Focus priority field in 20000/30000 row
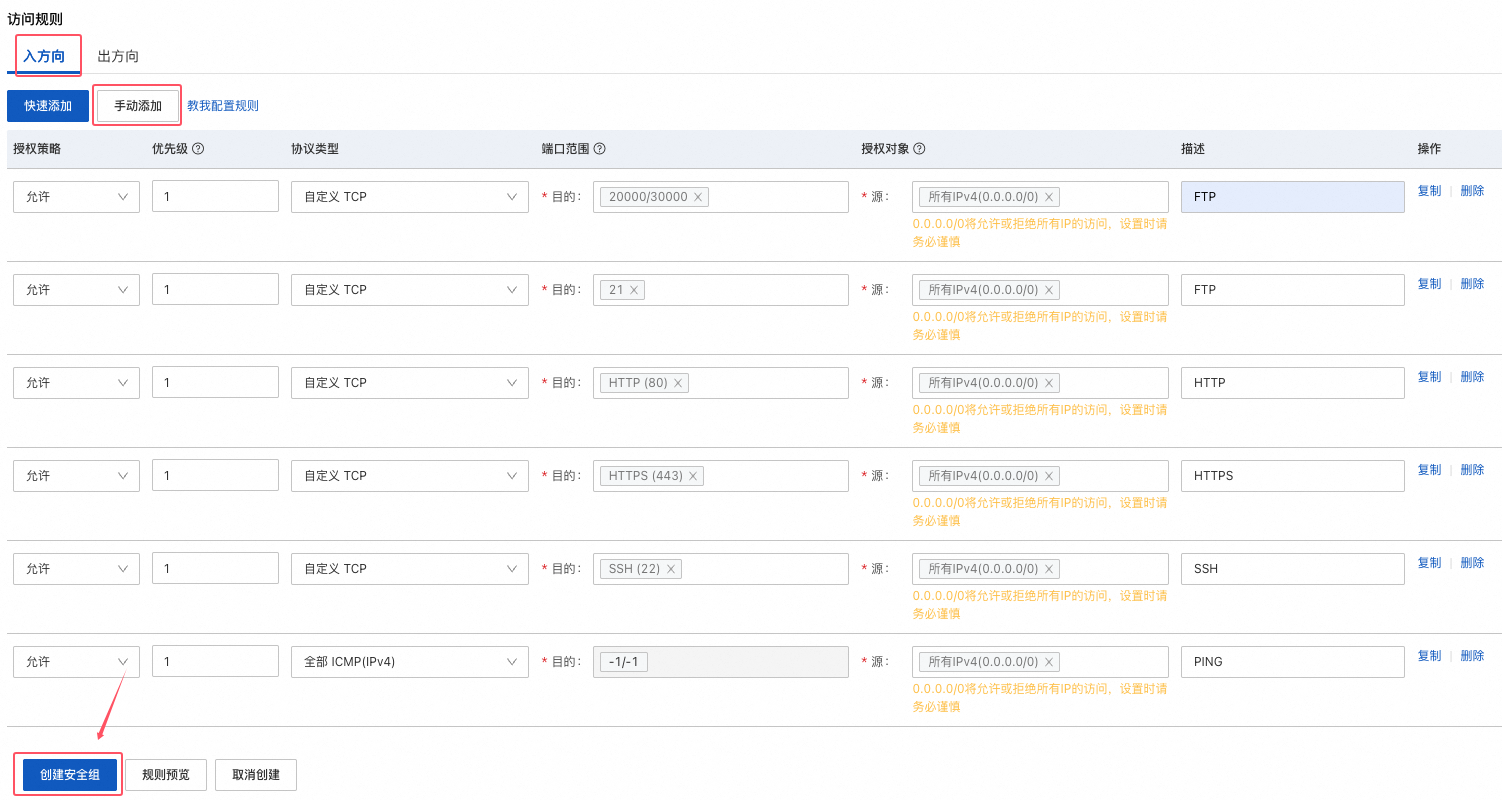This screenshot has height=800, width=1502. pos(215,197)
